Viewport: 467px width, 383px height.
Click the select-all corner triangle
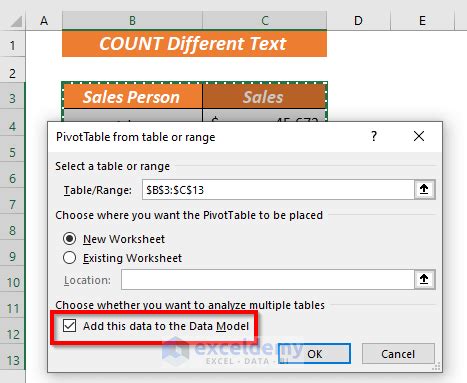coord(16,21)
